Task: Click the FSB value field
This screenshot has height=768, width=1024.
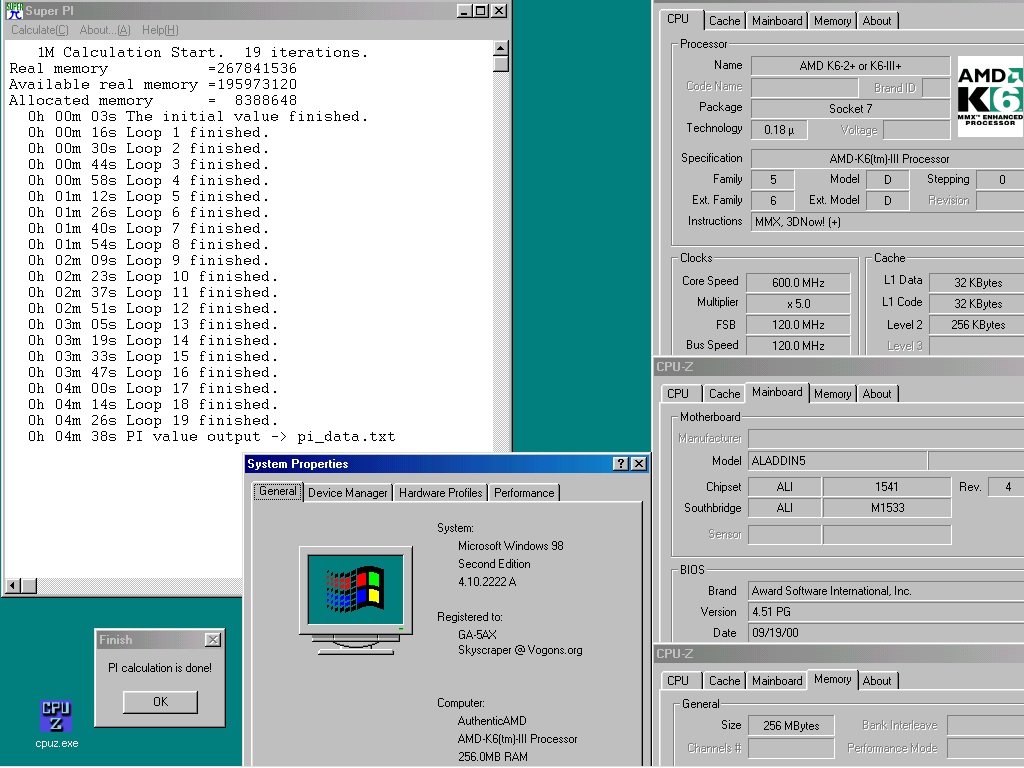Action: point(798,325)
